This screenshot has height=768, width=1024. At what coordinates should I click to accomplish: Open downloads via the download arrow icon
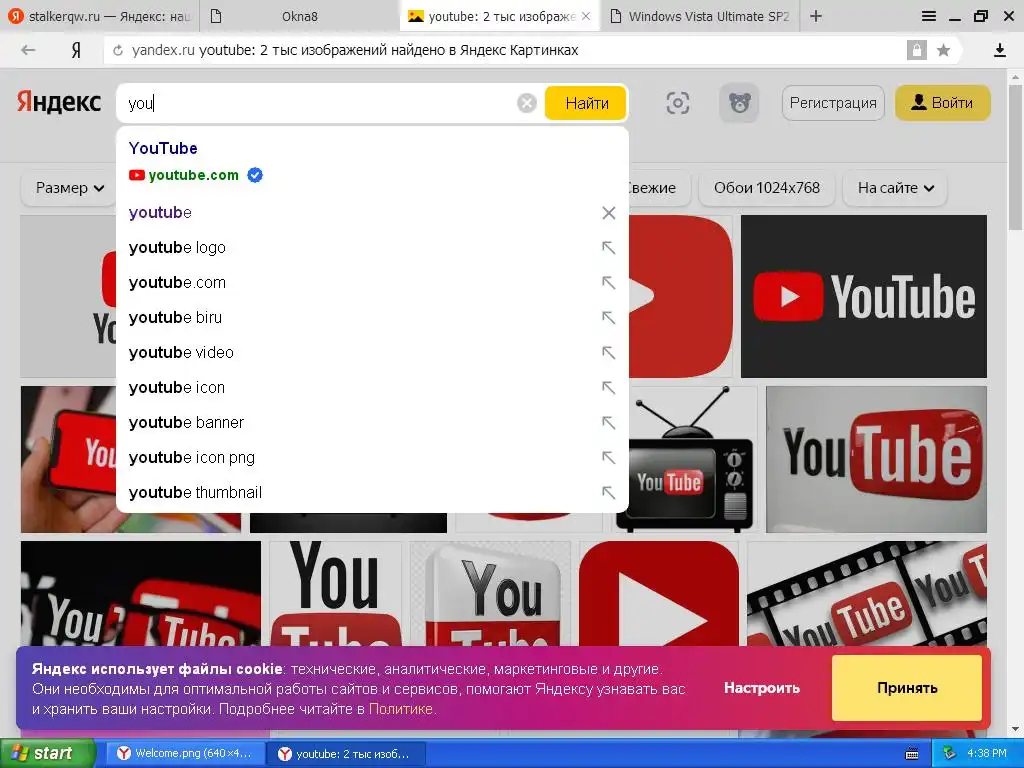tap(1000, 50)
